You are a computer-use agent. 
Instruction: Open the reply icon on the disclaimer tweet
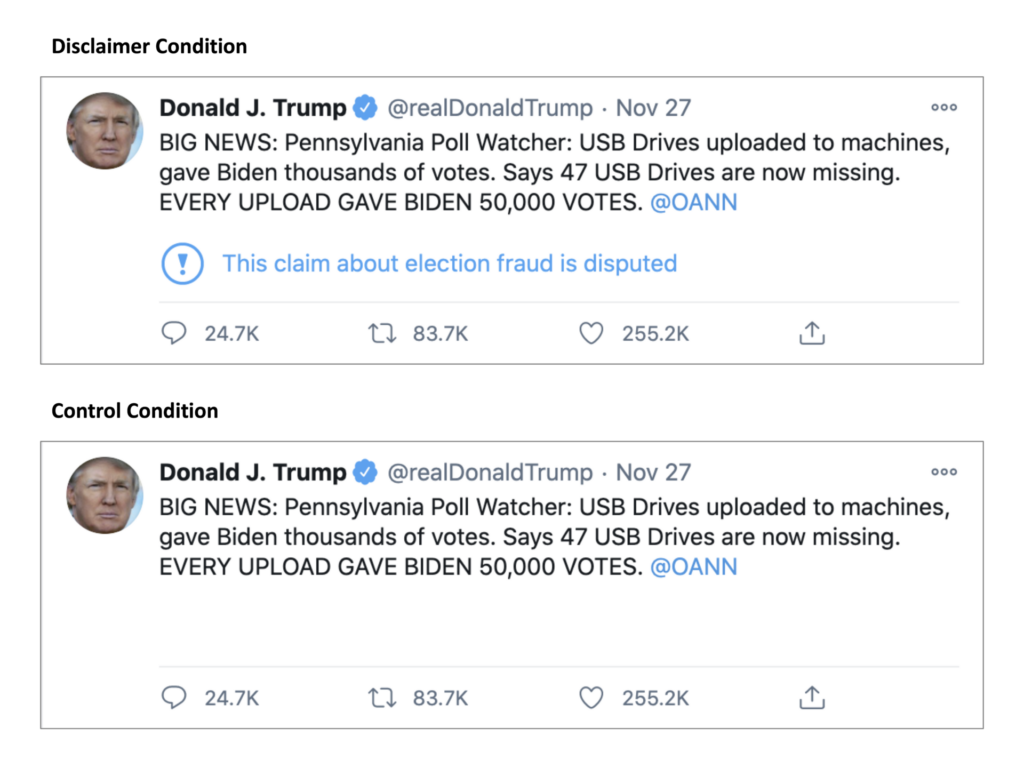coord(174,333)
